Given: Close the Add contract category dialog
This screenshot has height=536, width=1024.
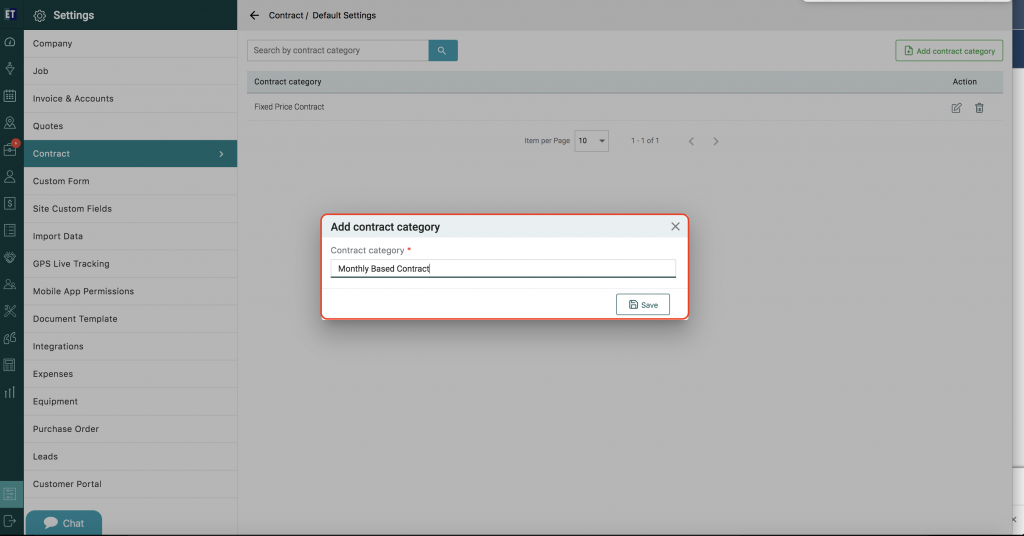Looking at the screenshot, I should [675, 227].
